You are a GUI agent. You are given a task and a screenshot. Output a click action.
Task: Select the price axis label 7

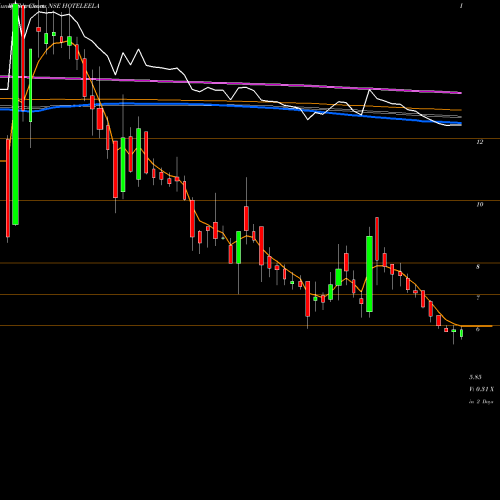[478, 298]
